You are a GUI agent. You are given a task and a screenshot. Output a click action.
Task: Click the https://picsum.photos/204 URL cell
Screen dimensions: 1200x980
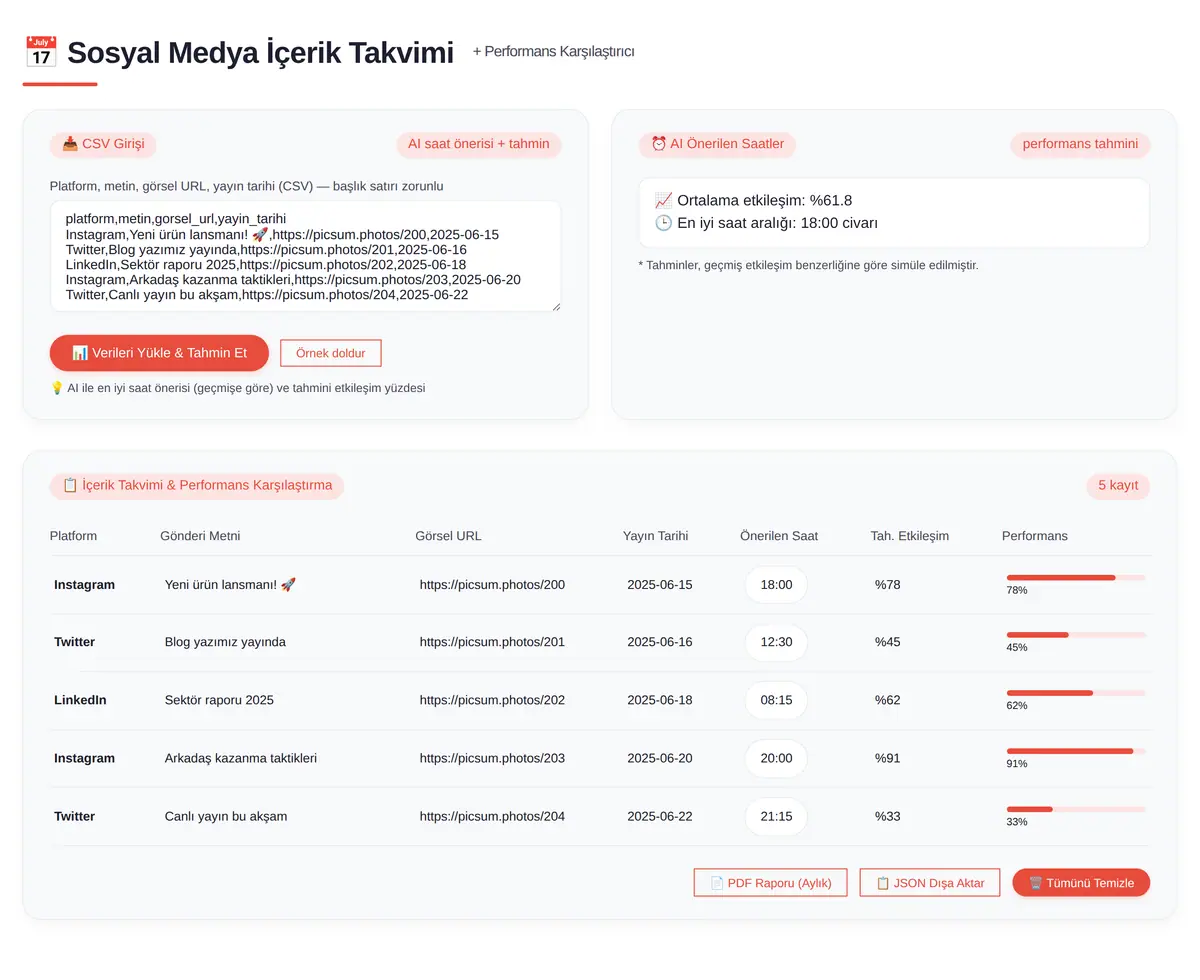click(492, 816)
